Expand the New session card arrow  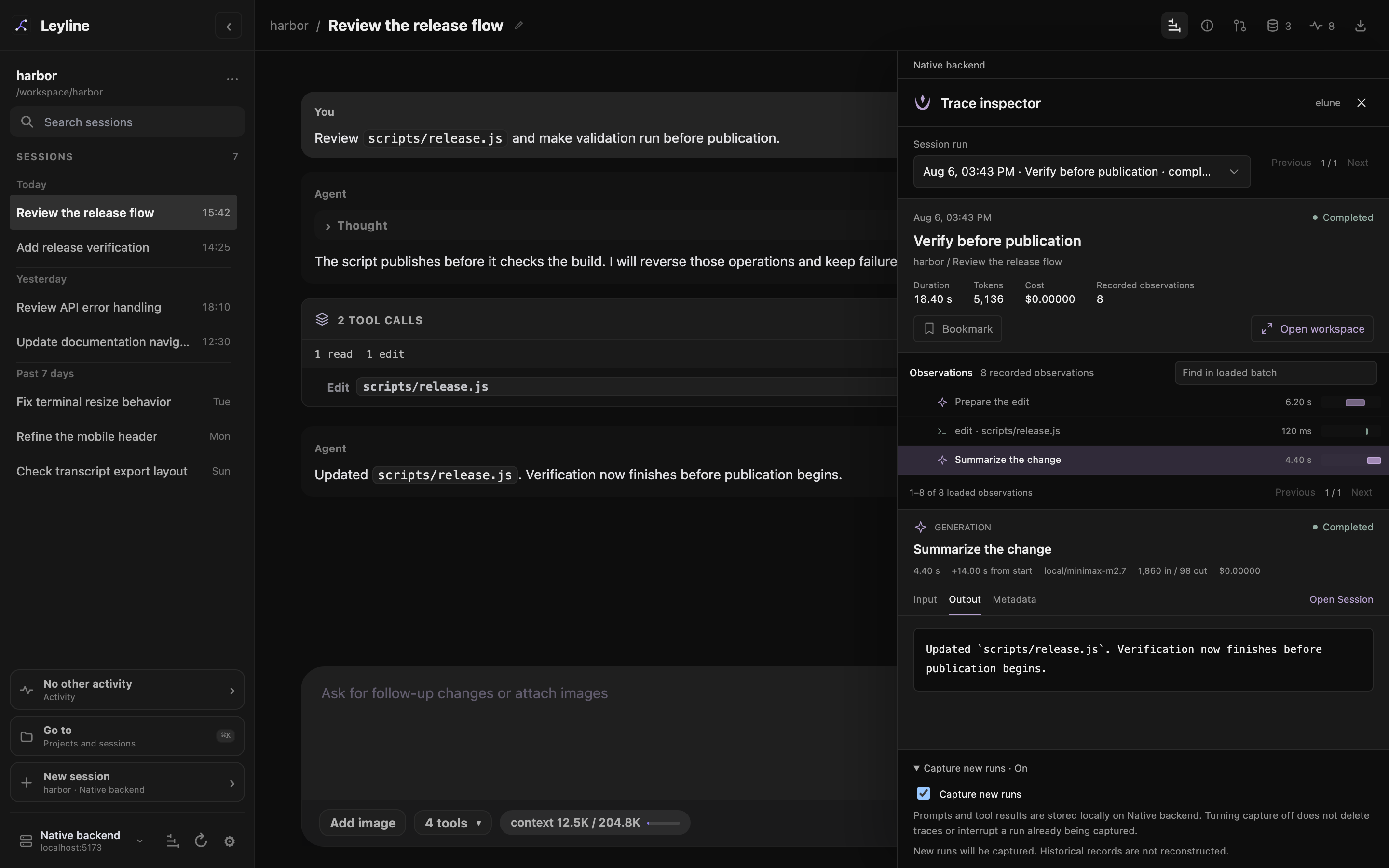pos(232,783)
